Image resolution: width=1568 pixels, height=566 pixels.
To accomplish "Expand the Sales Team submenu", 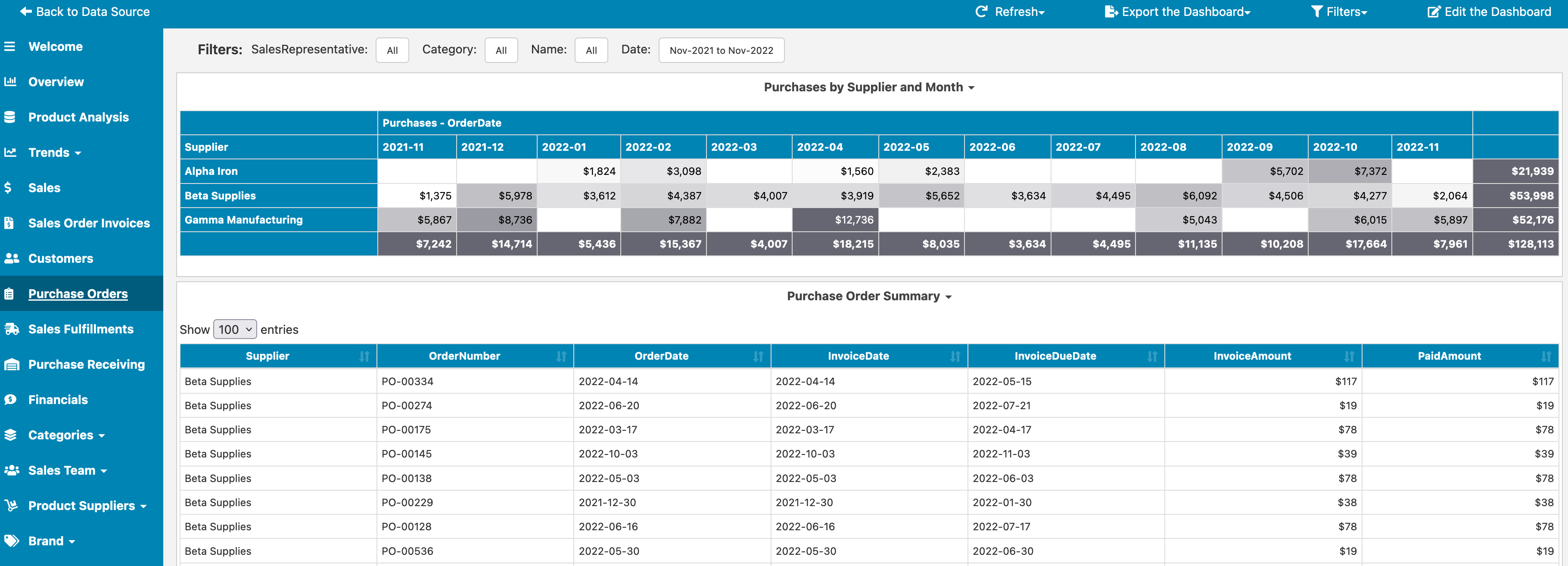I will (x=103, y=471).
